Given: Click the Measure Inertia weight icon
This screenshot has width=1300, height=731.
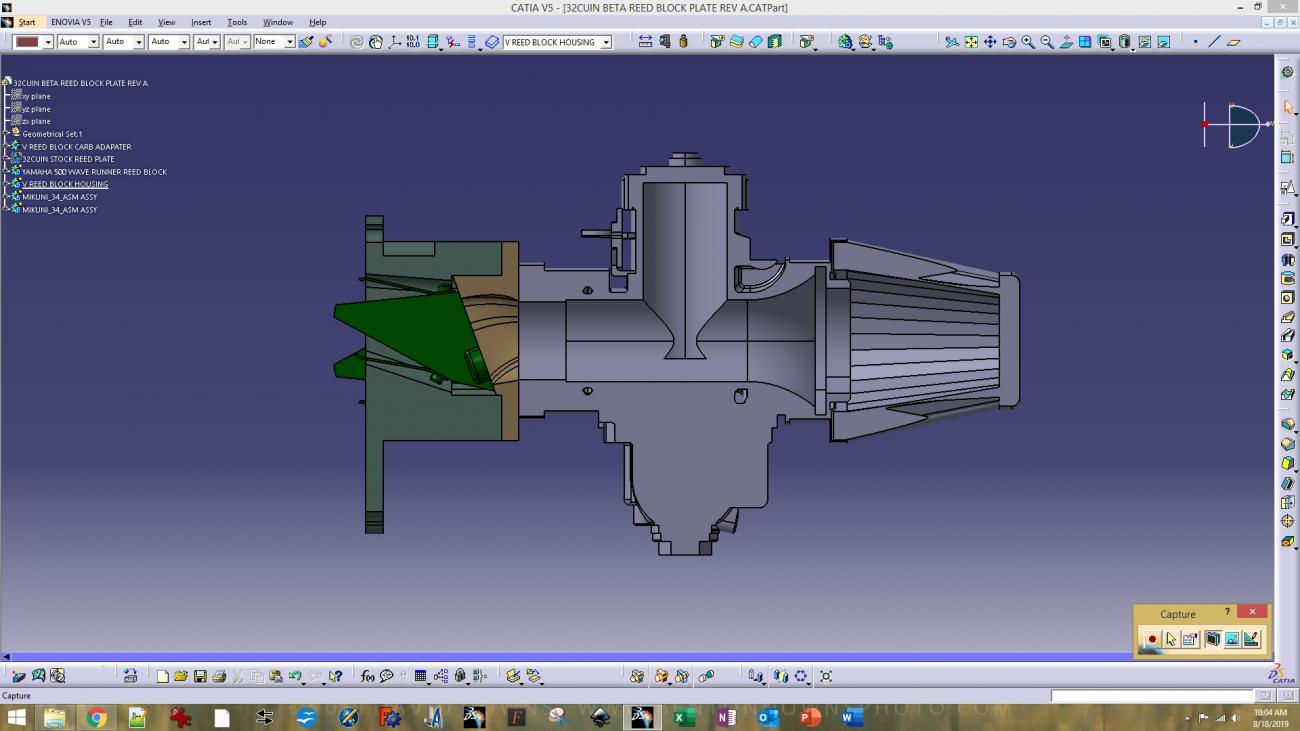Looking at the screenshot, I should 683,42.
